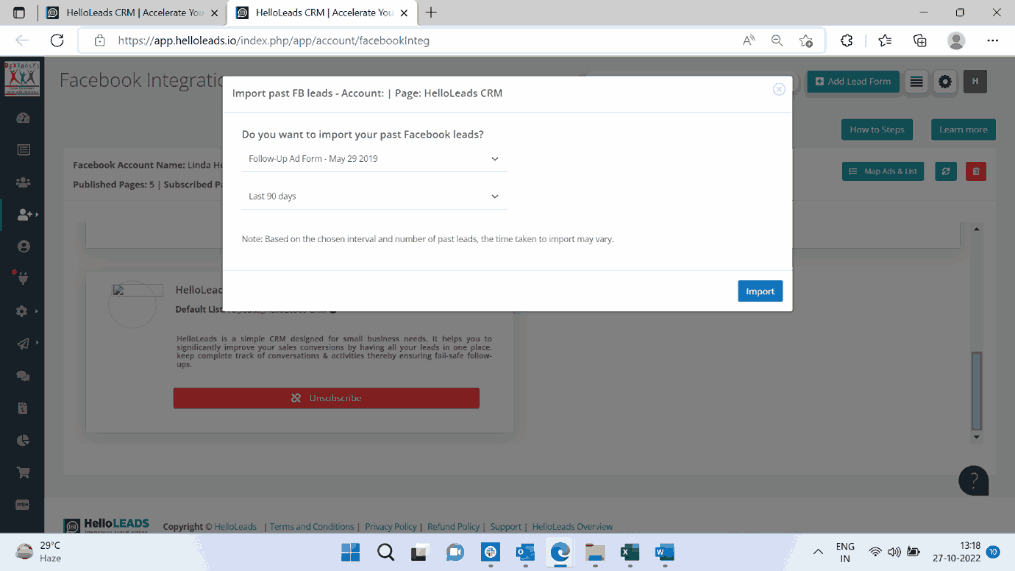Click the green refresh account icon
This screenshot has height=571, width=1015.
(946, 172)
